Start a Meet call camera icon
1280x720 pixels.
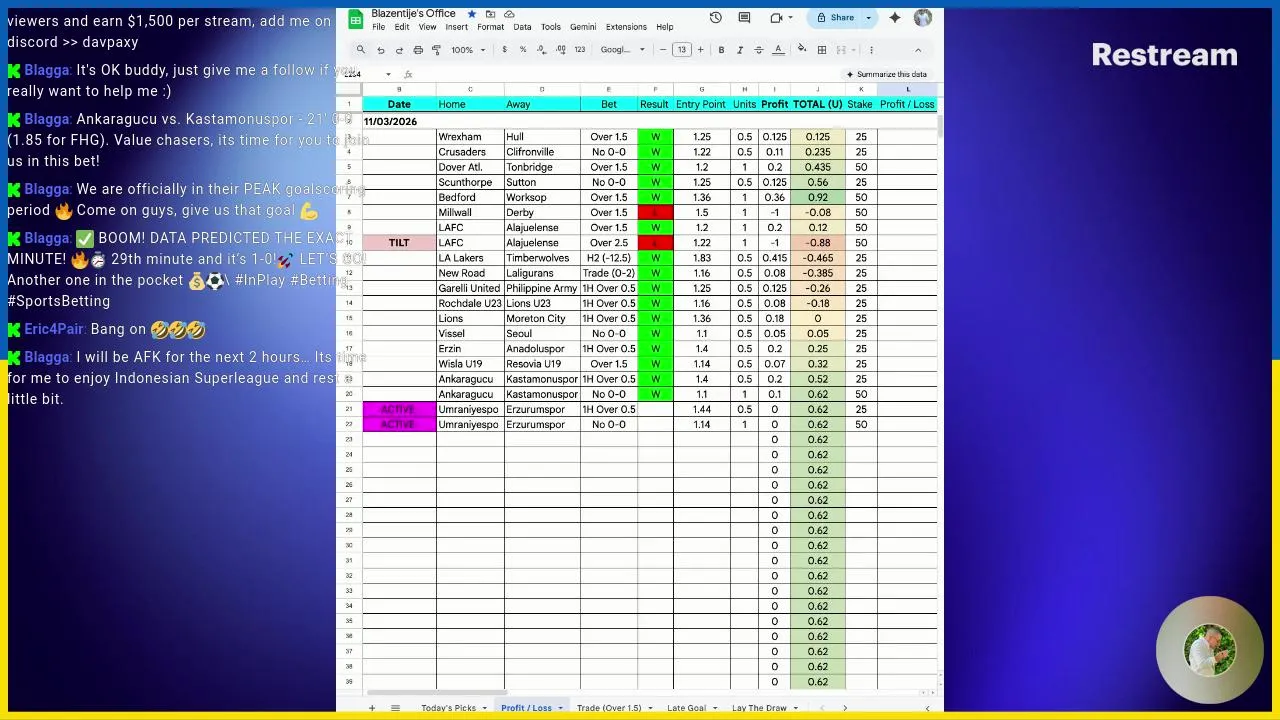click(777, 18)
